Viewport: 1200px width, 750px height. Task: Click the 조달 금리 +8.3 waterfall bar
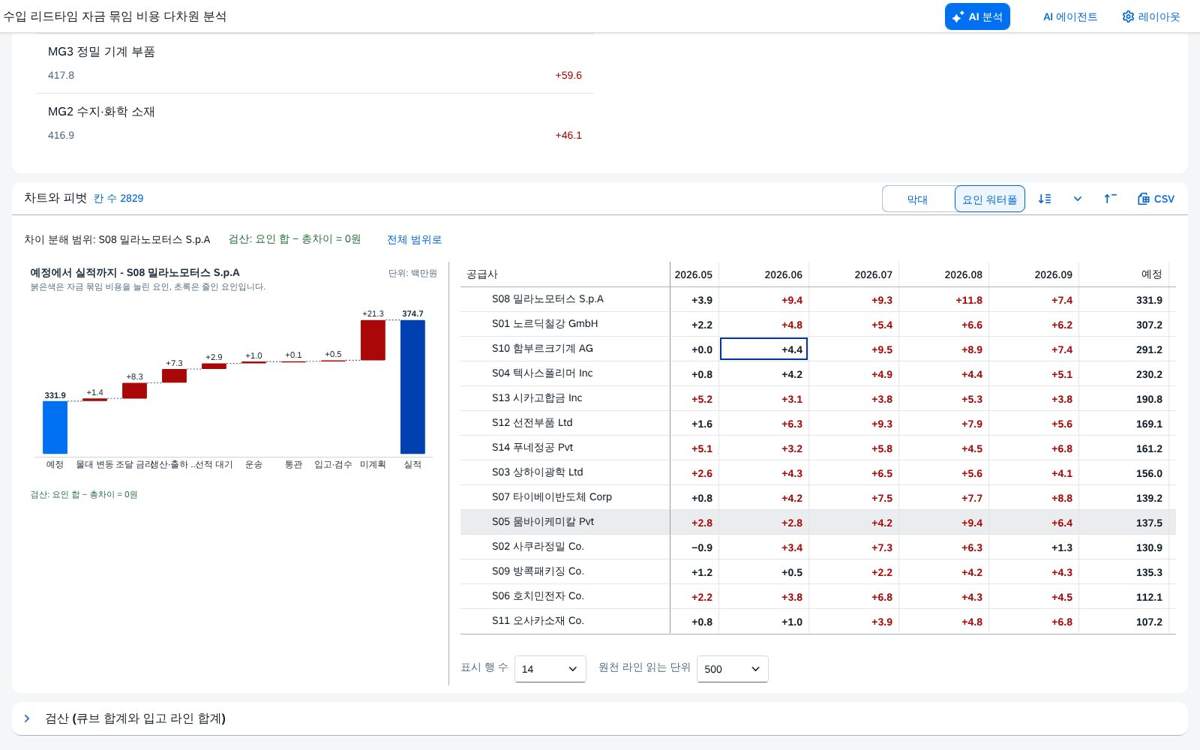(134, 391)
